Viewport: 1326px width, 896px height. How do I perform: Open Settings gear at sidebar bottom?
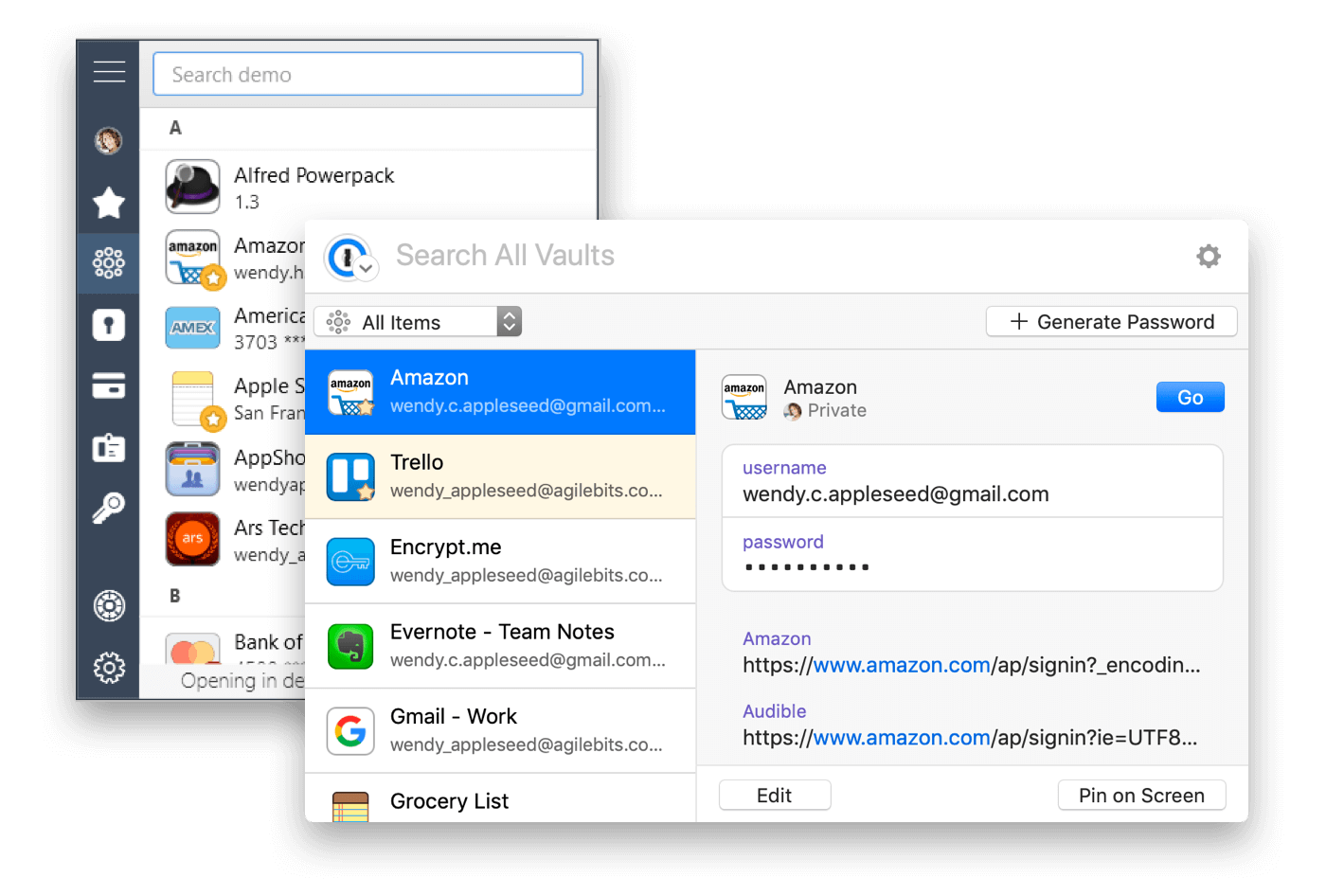point(109,668)
